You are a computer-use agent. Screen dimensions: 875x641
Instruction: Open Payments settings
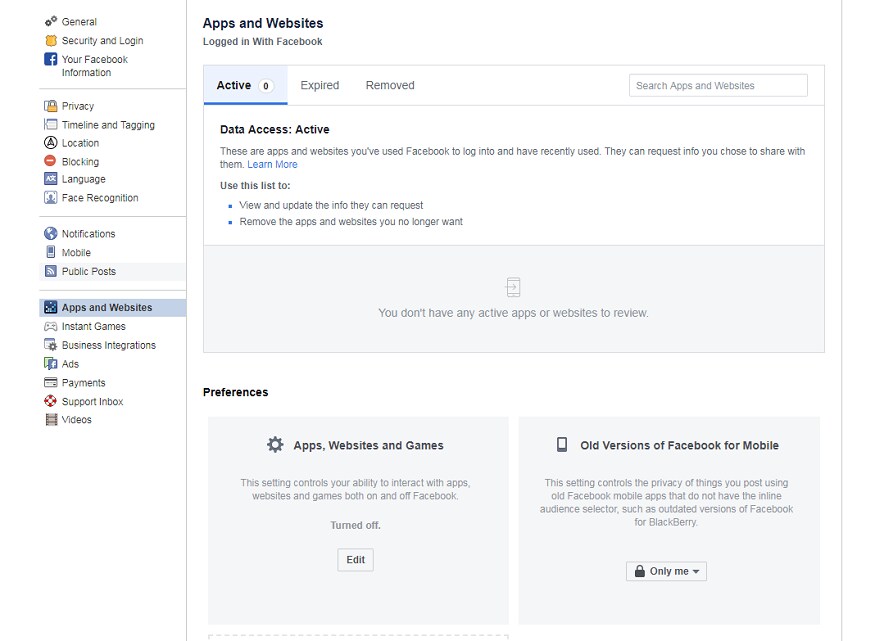(84, 383)
